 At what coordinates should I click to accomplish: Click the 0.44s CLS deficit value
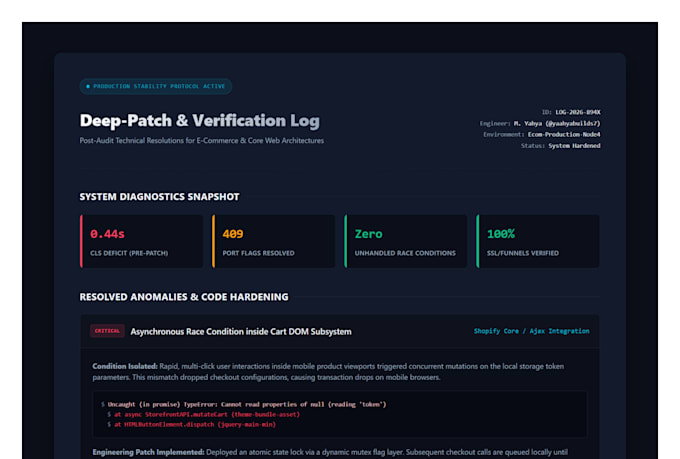(x=107, y=234)
